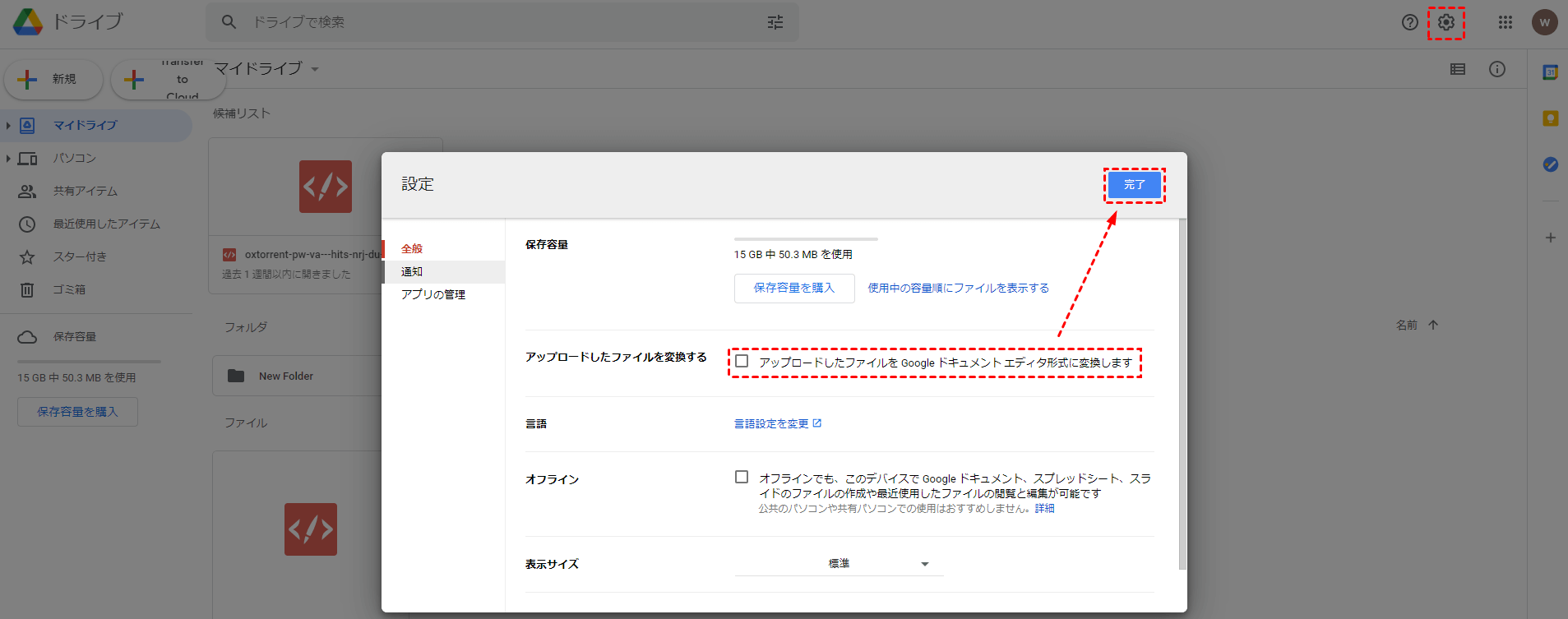This screenshot has height=619, width=1568.
Task: Click 保存容量を購入 button in settings dialog
Action: click(x=793, y=288)
